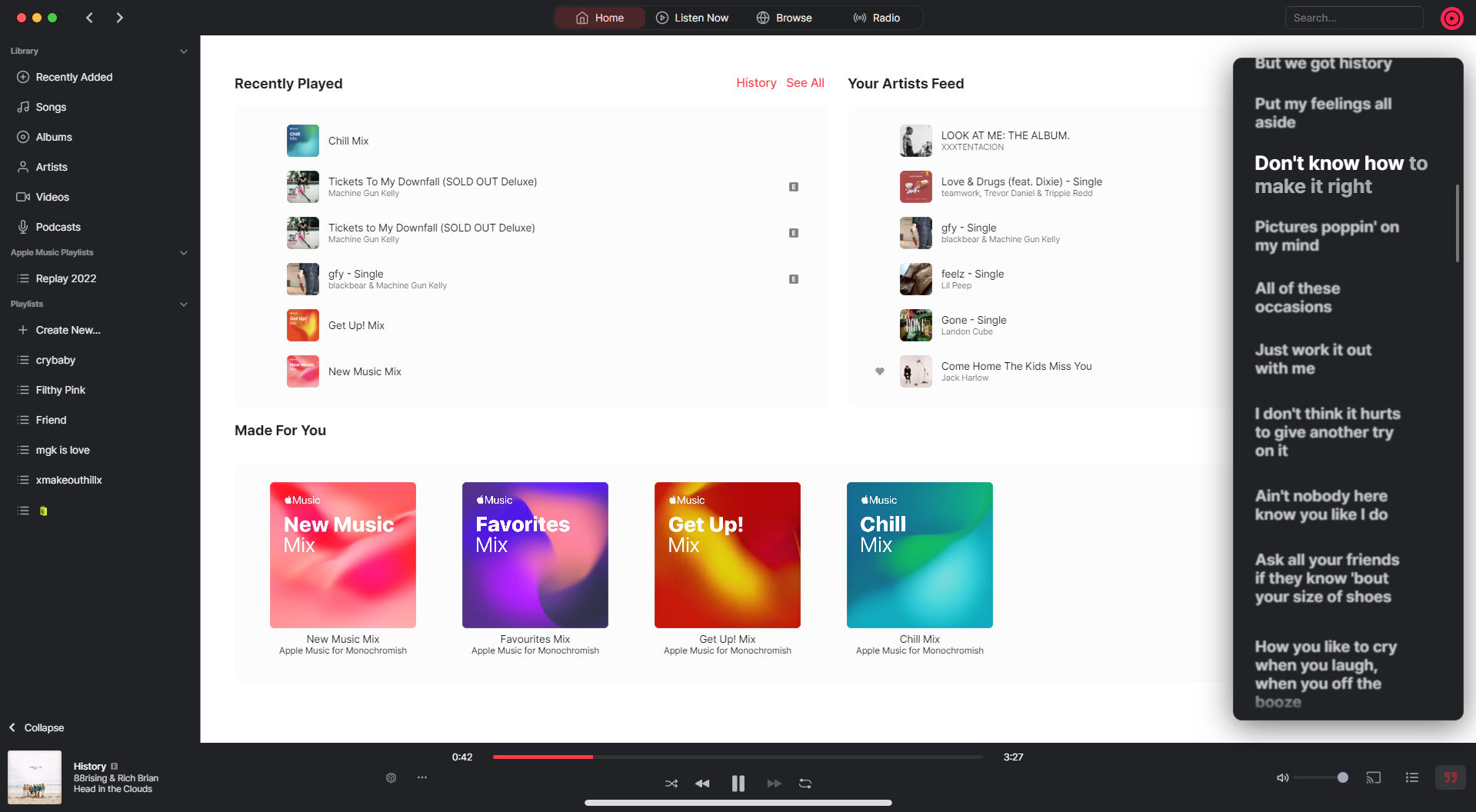Collapse the Playlists section chevron
The height and width of the screenshot is (812, 1476).
[183, 304]
